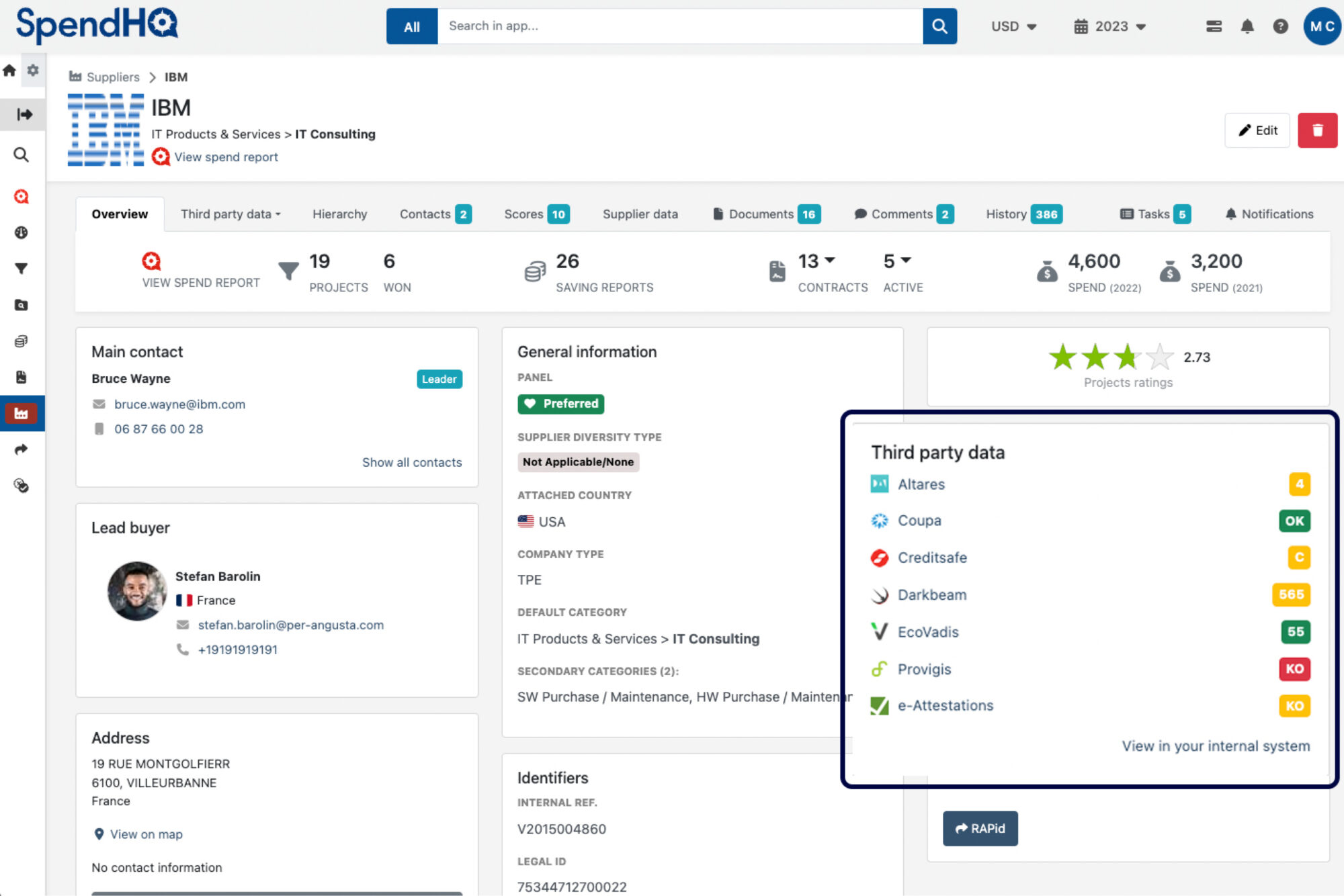
Task: Click the SpendHQ spend report icon in sidebar
Action: pos(21,196)
